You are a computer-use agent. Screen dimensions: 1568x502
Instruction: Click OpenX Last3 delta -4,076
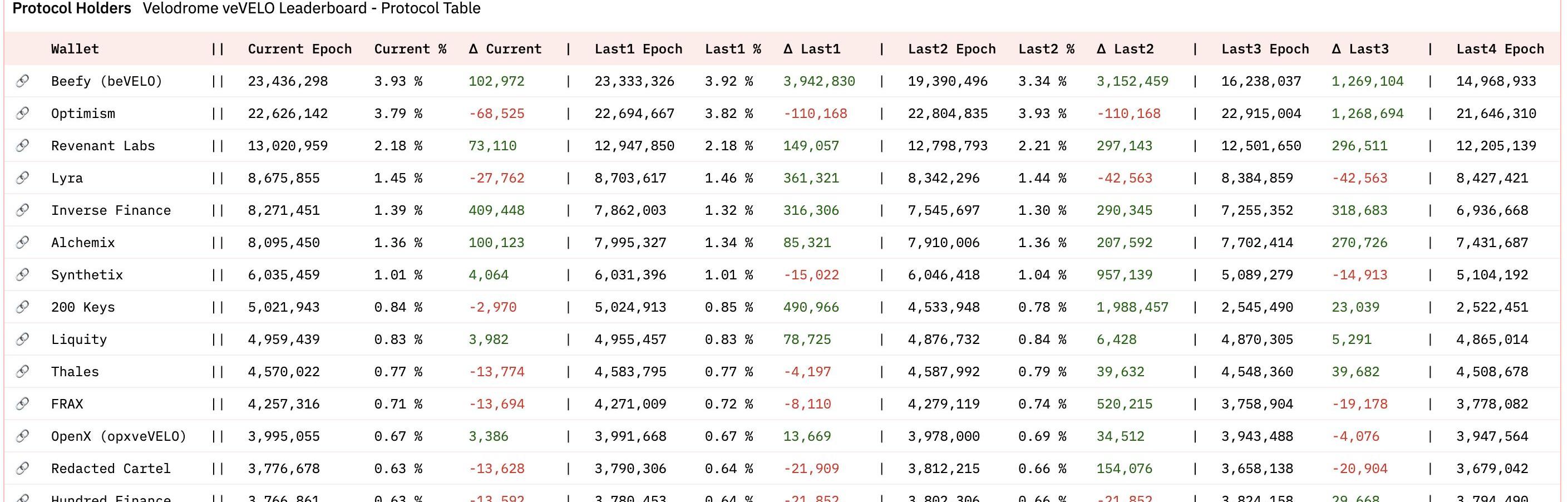pyautogui.click(x=1355, y=436)
